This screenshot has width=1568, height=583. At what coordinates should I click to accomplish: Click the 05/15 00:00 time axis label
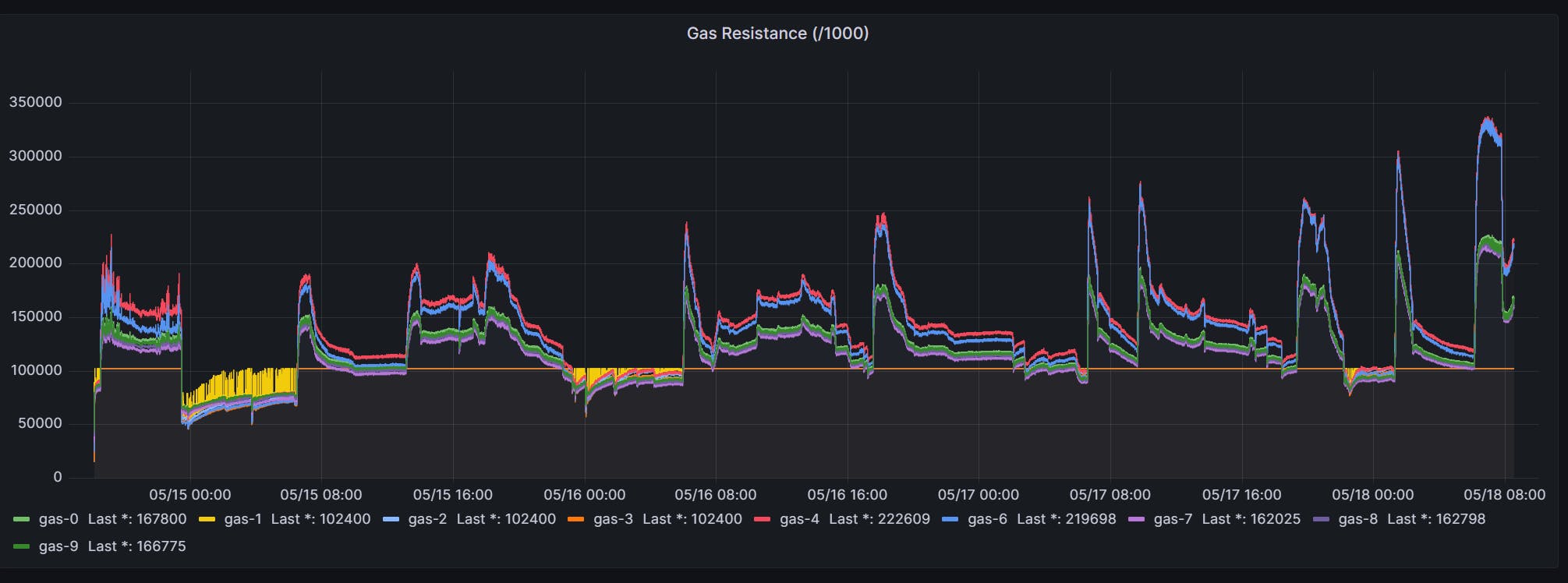pyautogui.click(x=190, y=495)
